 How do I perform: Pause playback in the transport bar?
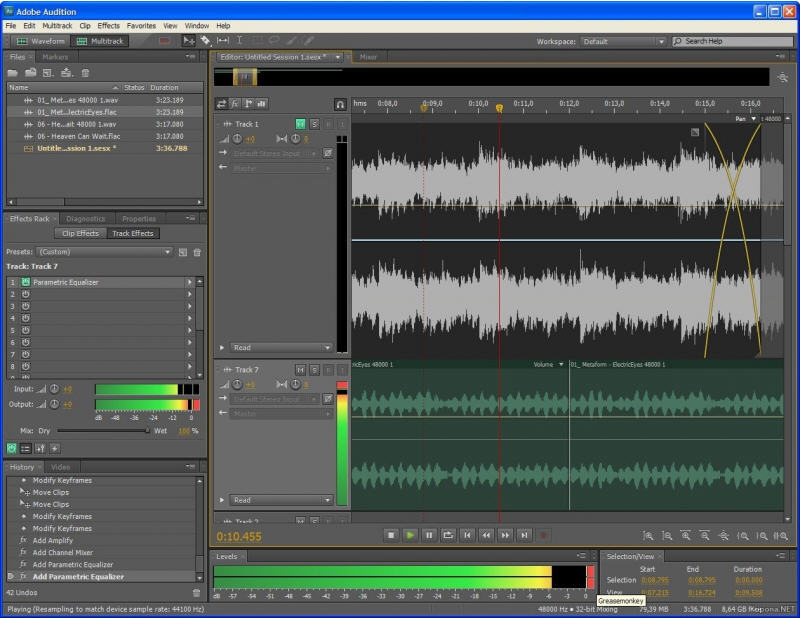pos(429,536)
